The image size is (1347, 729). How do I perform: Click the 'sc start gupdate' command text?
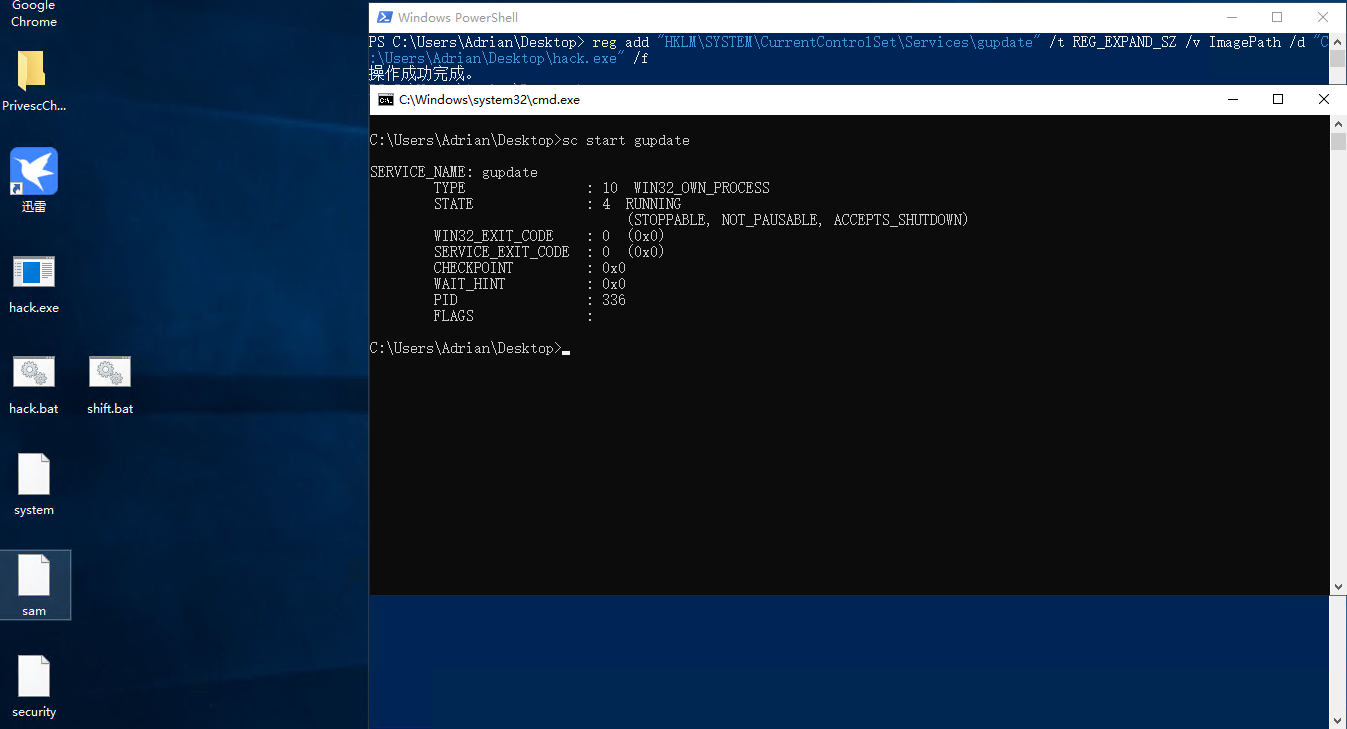point(626,140)
